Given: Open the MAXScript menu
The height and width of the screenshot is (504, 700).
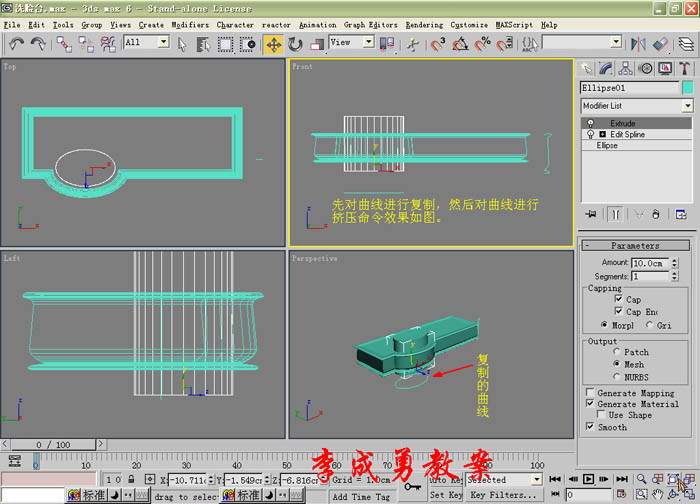Looking at the screenshot, I should tap(514, 25).
